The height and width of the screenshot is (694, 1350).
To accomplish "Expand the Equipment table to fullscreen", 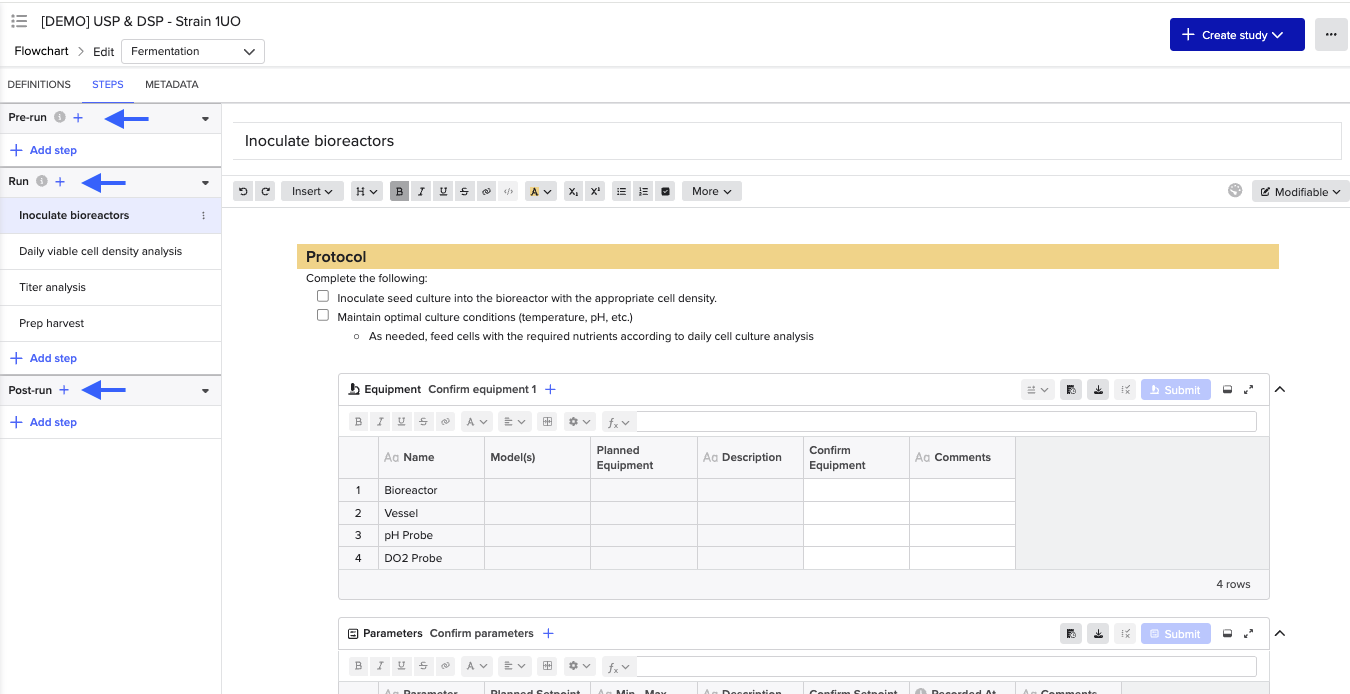I will pyautogui.click(x=1249, y=390).
